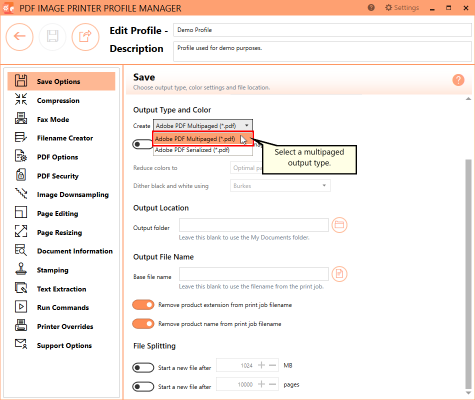Click the Text Extraction icon
Viewport: 475px width, 400px height.
point(21,288)
